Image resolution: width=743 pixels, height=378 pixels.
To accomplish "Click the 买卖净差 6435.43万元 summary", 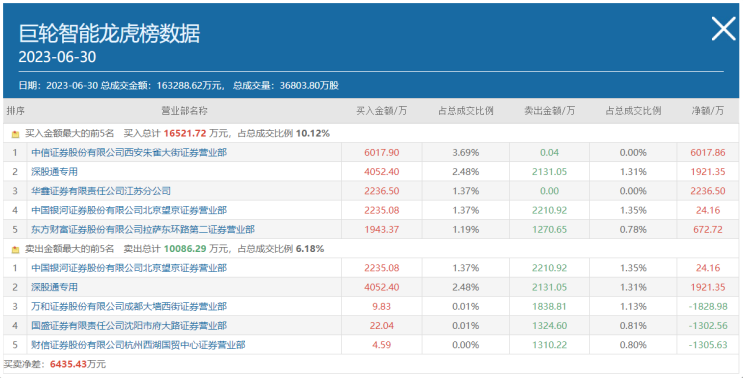I will pyautogui.click(x=55, y=364).
